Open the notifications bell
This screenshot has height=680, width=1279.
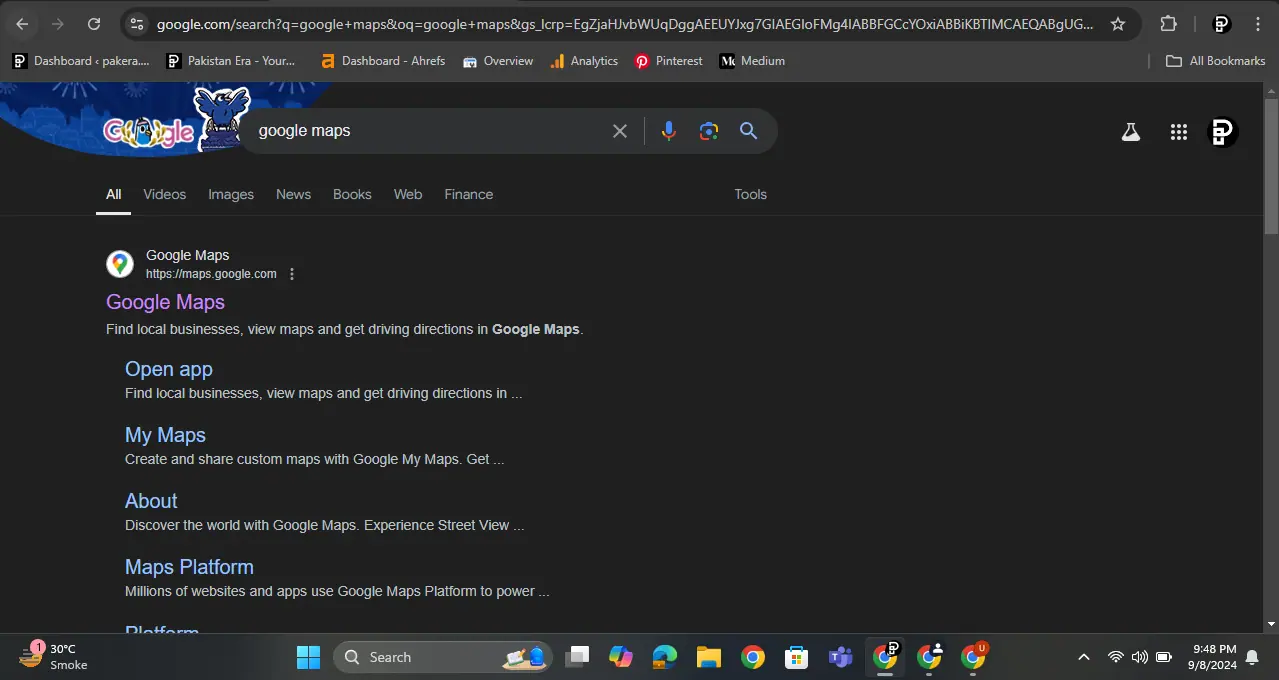point(1252,657)
